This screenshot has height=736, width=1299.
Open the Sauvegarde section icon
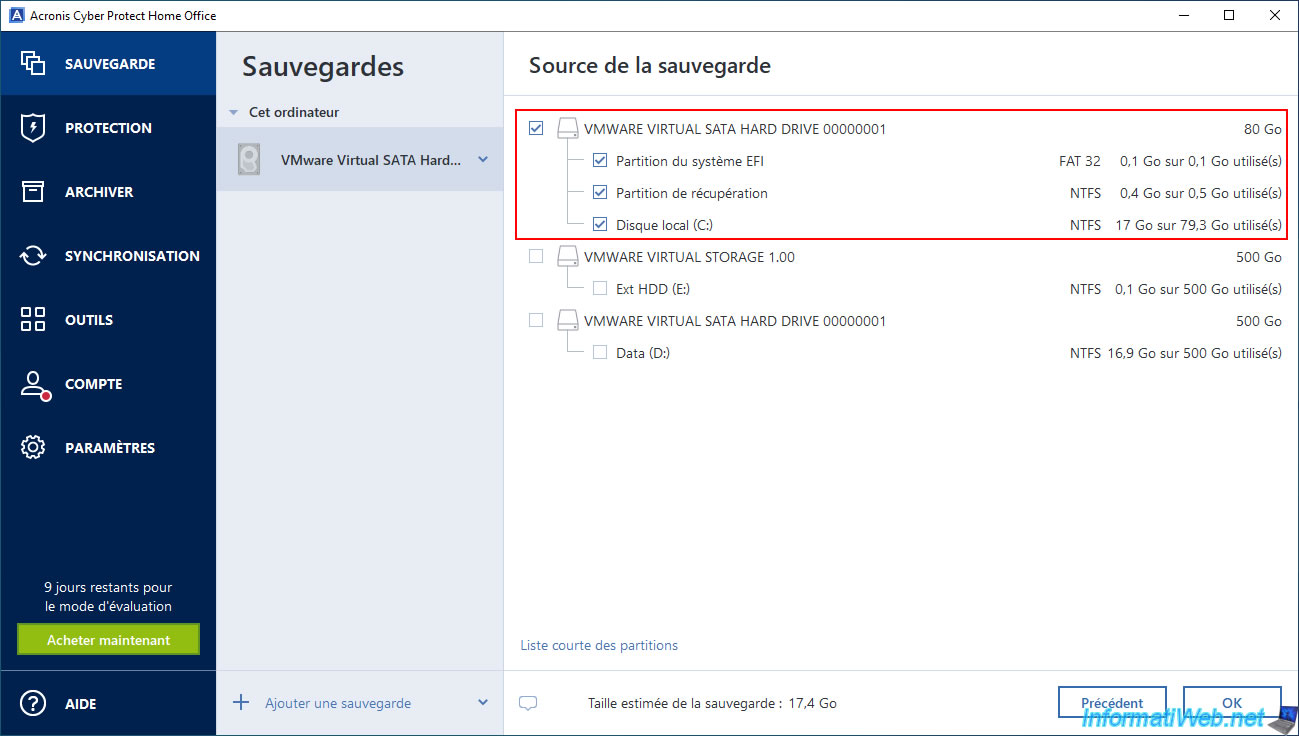click(x=33, y=63)
